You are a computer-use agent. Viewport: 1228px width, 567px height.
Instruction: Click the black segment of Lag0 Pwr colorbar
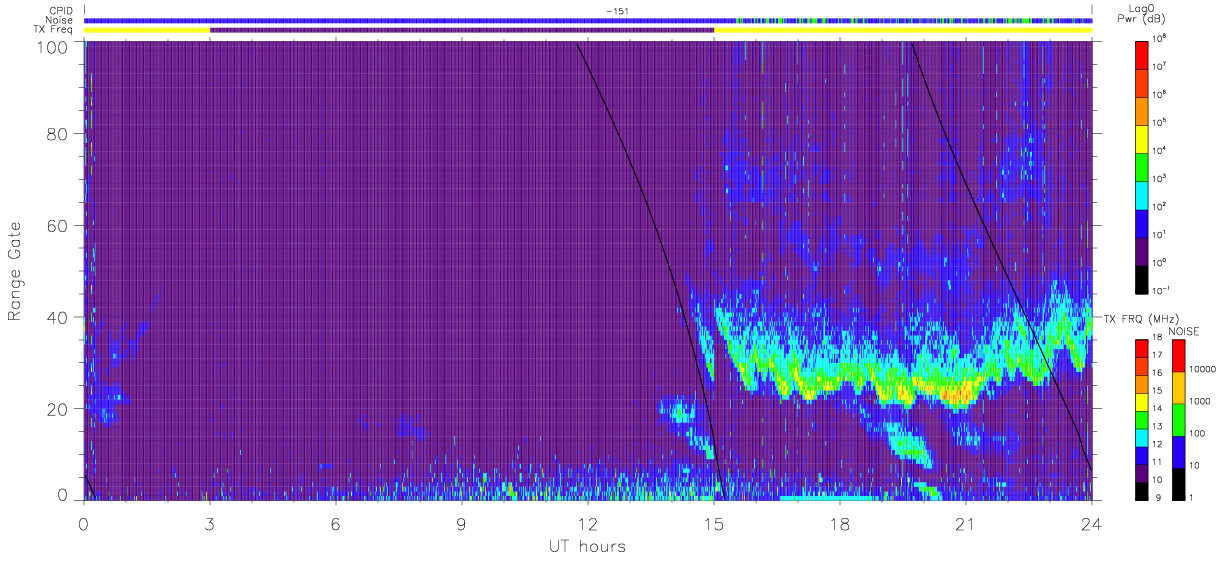click(x=1144, y=278)
